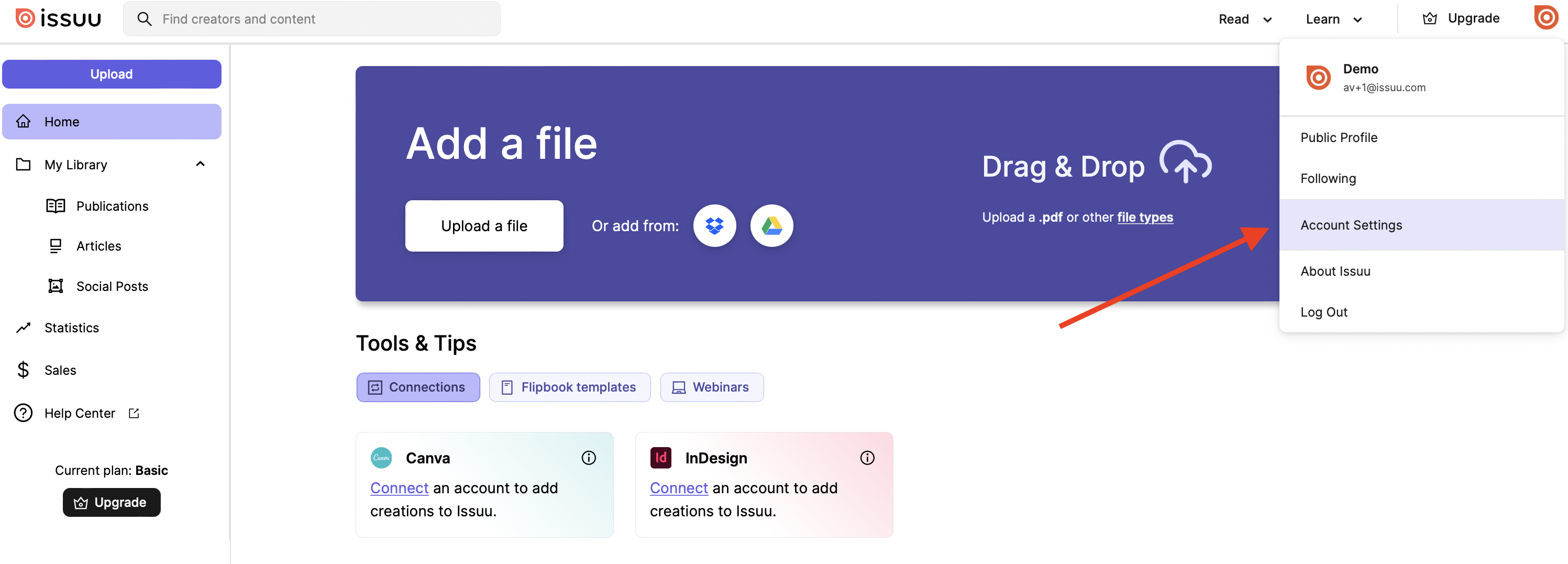1568x564 pixels.
Task: Open Public Profile from account menu
Action: (1421, 138)
